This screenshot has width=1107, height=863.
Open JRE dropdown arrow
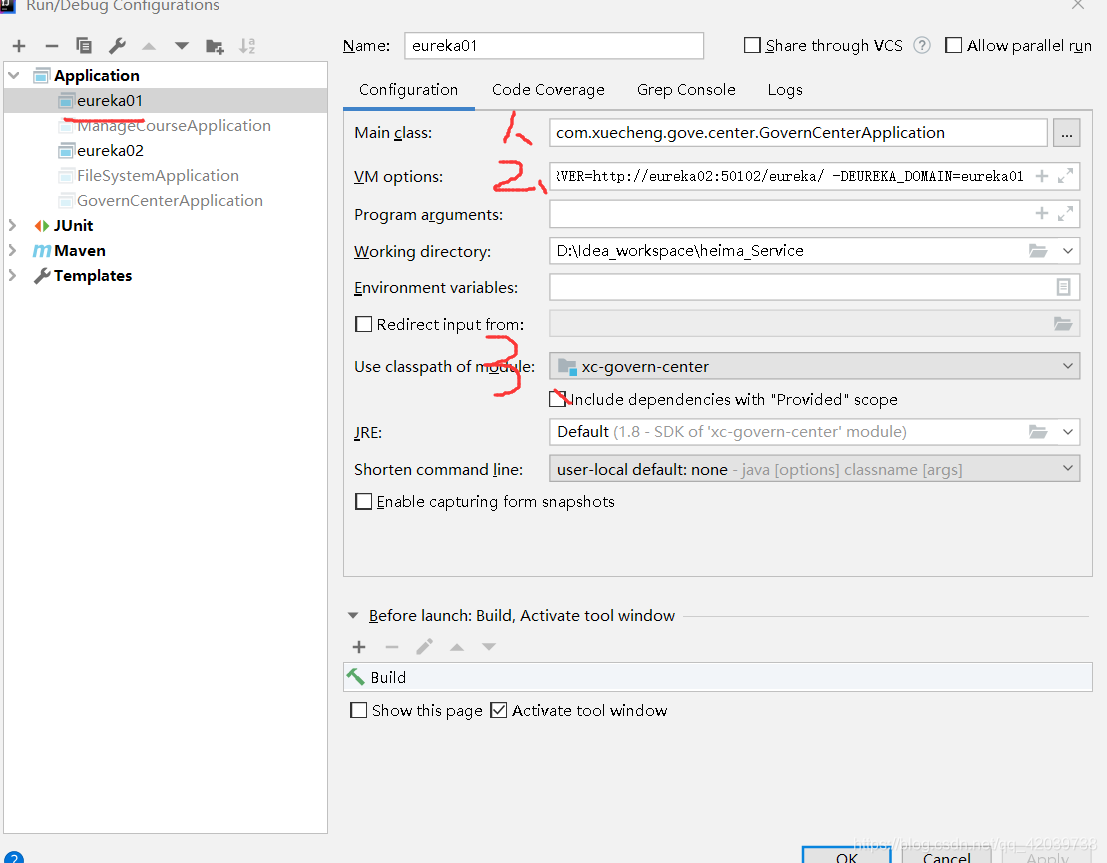point(1067,432)
